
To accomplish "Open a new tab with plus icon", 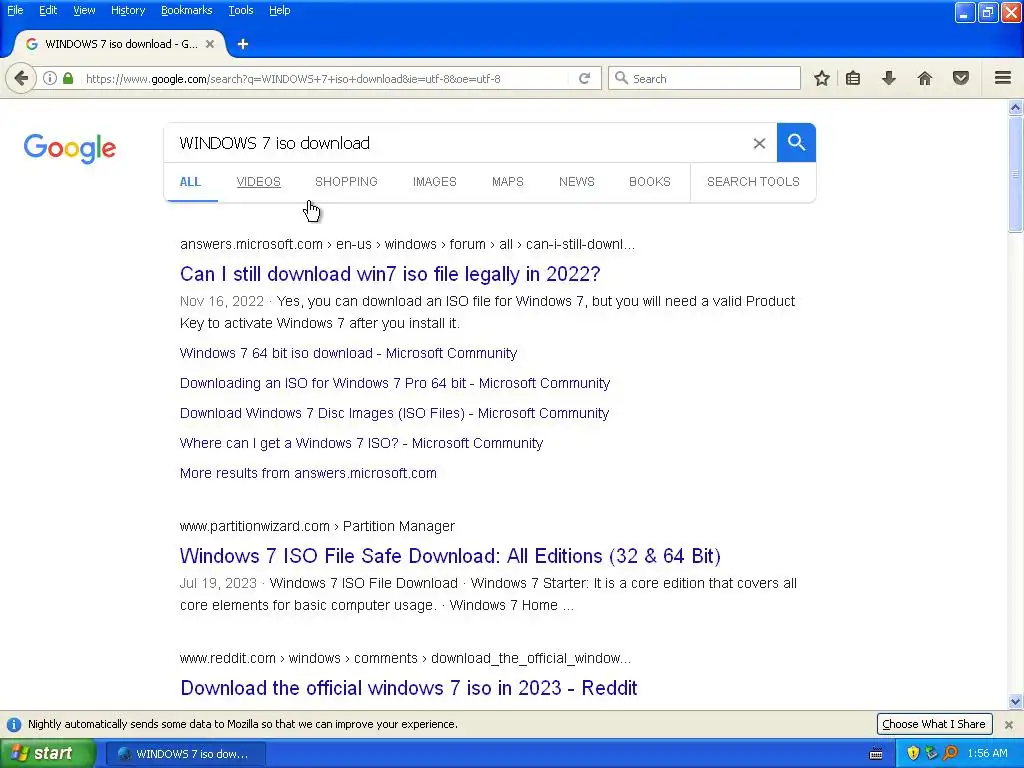I will (x=243, y=44).
